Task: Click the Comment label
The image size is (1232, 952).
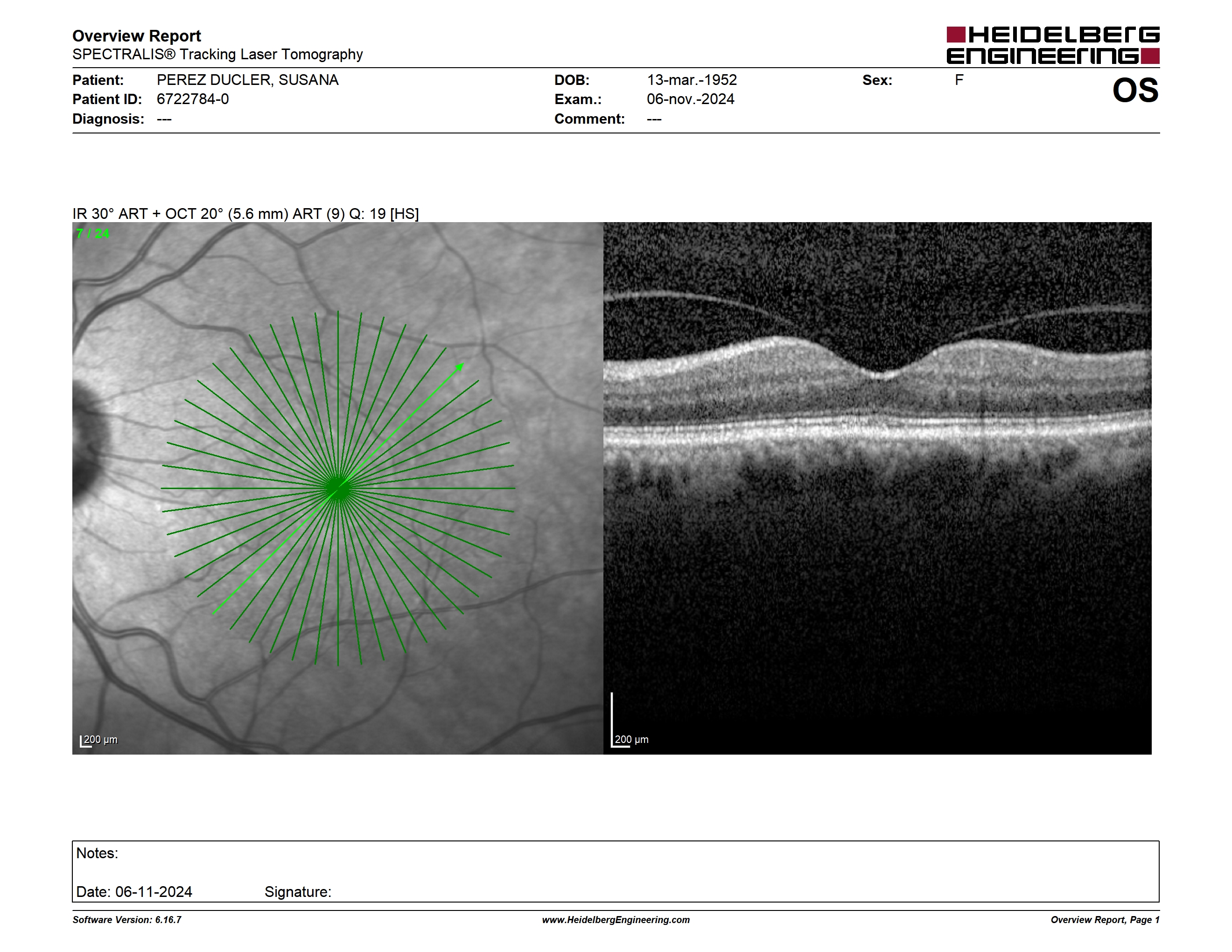Action: click(x=589, y=119)
